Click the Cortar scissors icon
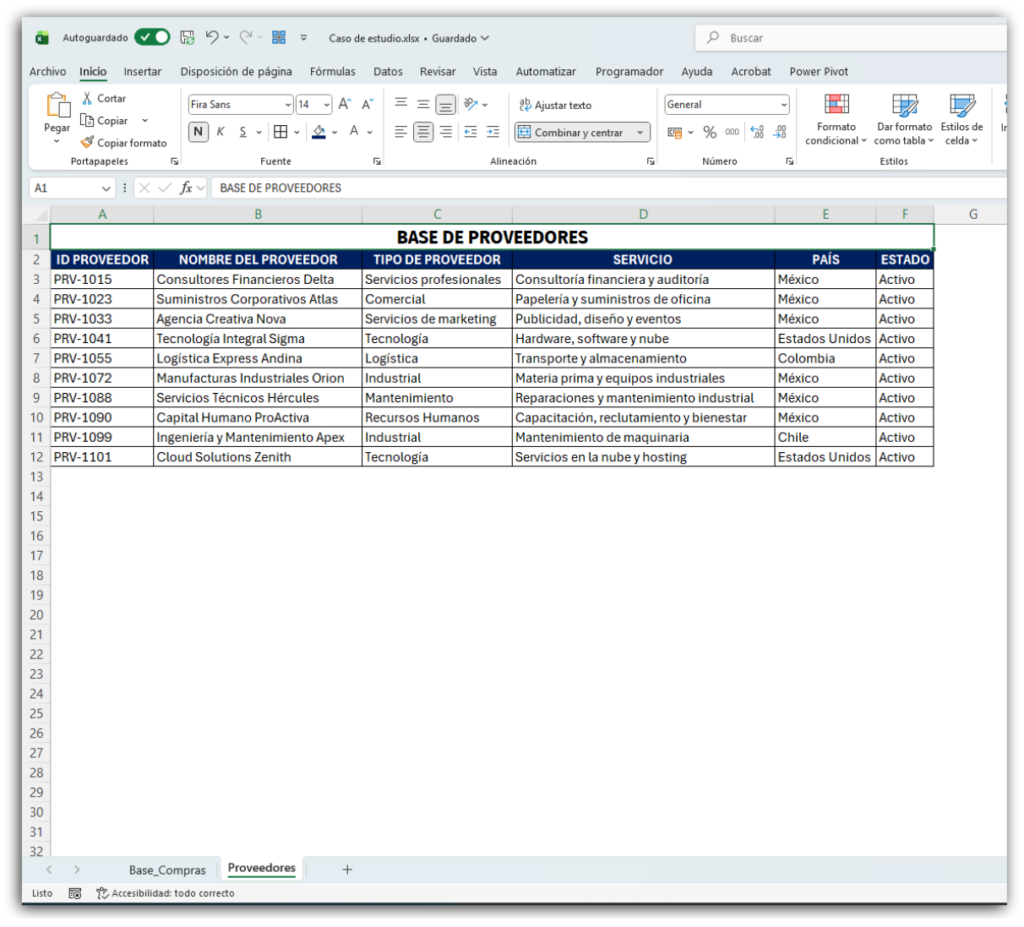The height and width of the screenshot is (927, 1024). pyautogui.click(x=87, y=98)
